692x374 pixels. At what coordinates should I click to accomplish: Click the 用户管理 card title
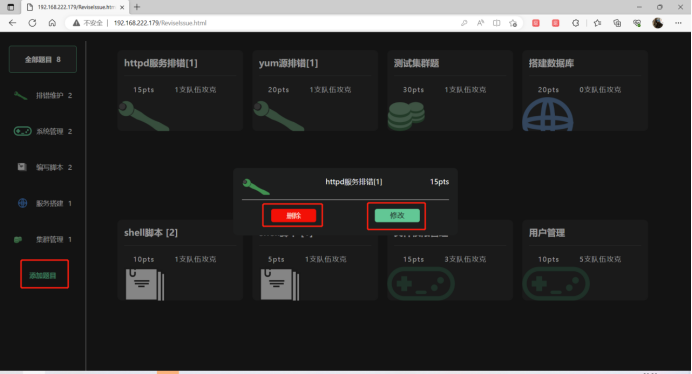tap(547, 233)
